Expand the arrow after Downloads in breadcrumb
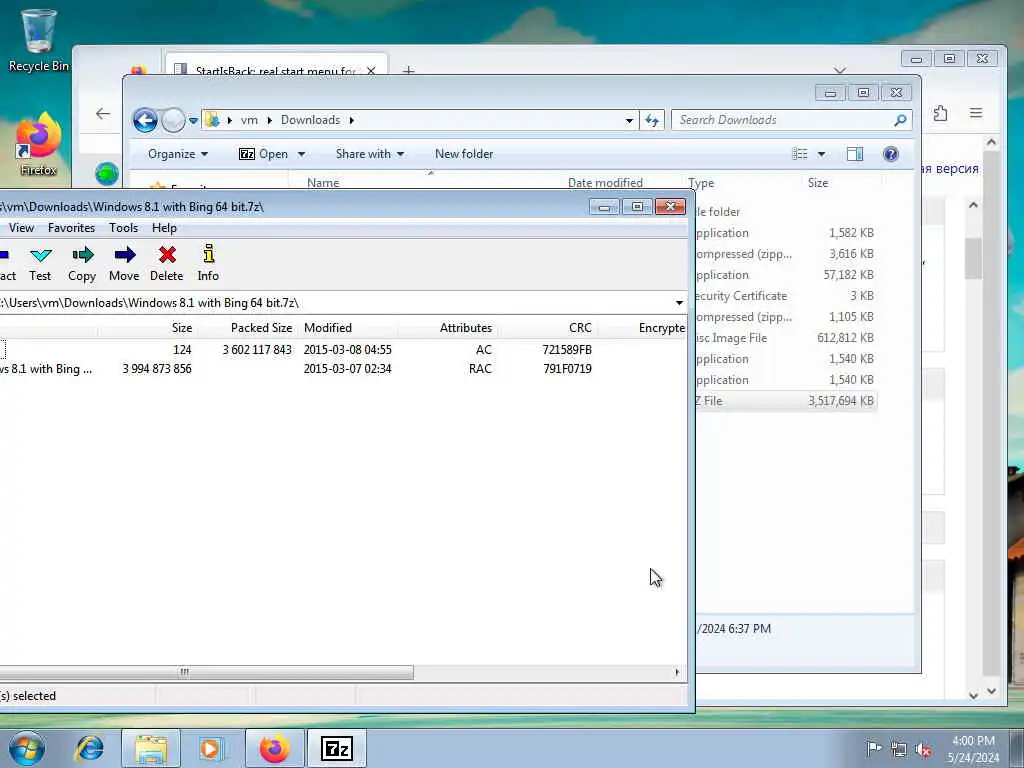1024x768 pixels. 351,120
